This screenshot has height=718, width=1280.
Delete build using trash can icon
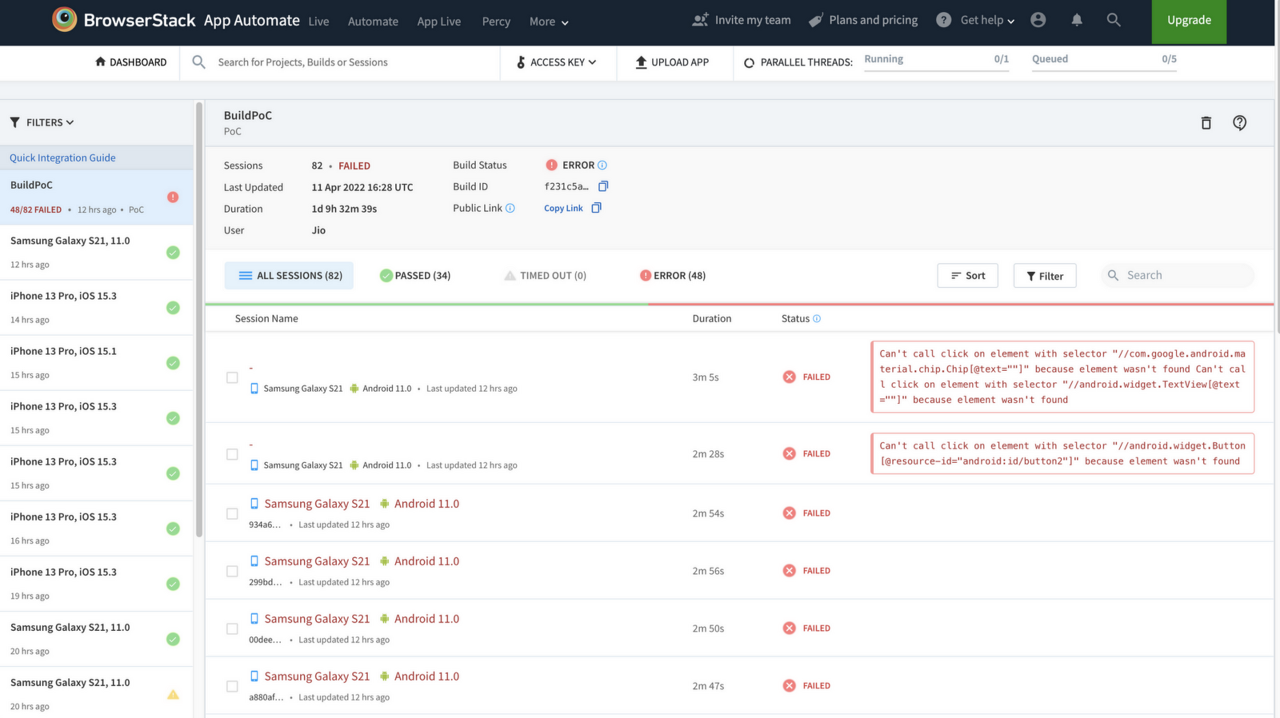coord(1206,122)
